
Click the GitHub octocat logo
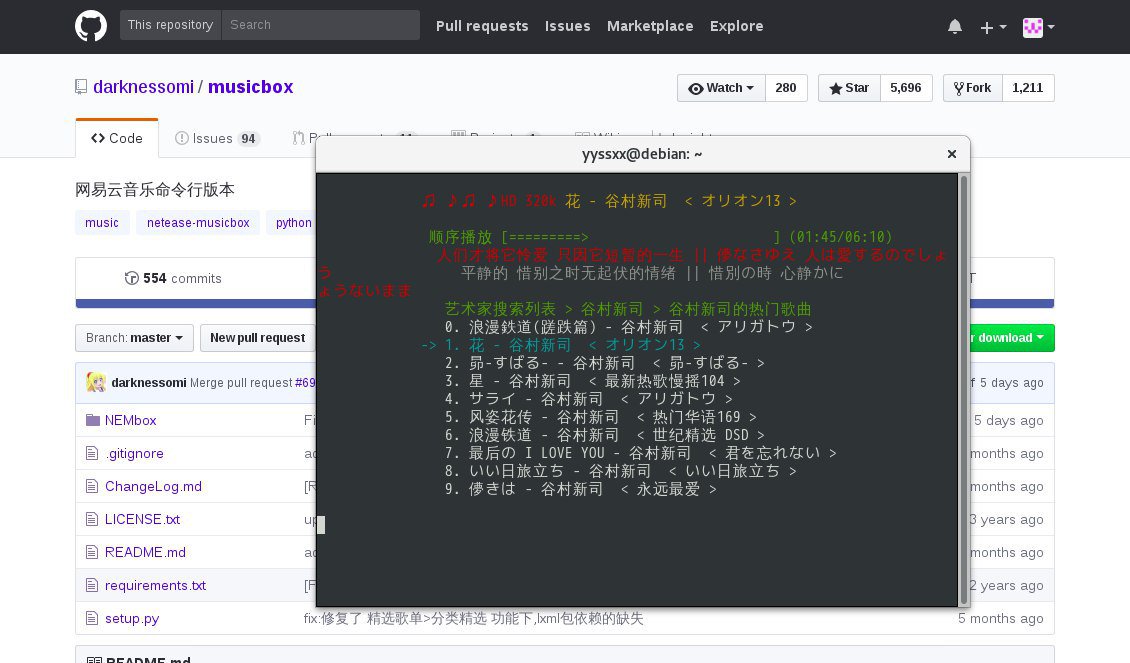tap(90, 27)
